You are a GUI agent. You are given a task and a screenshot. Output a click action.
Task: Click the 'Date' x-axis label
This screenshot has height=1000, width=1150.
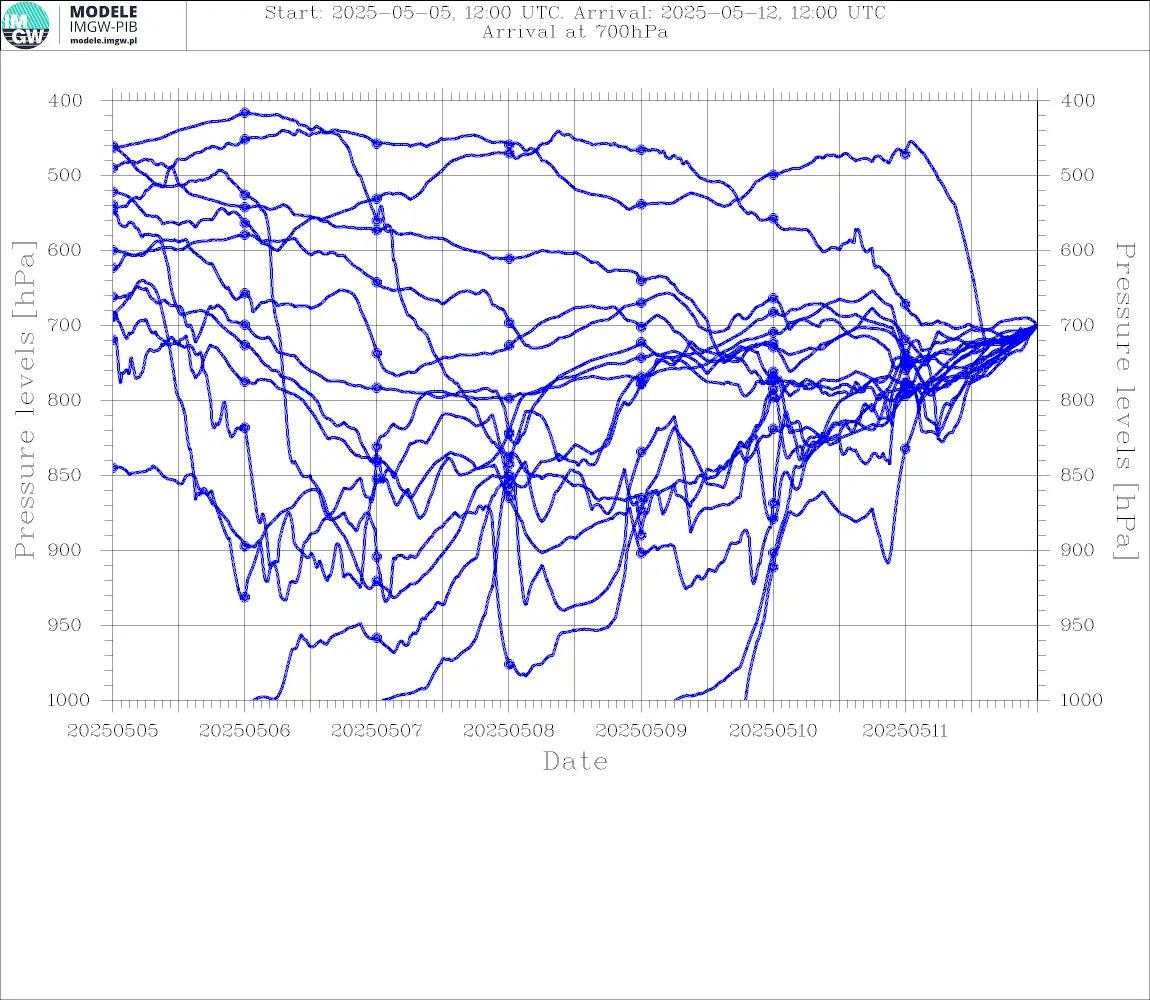click(575, 762)
